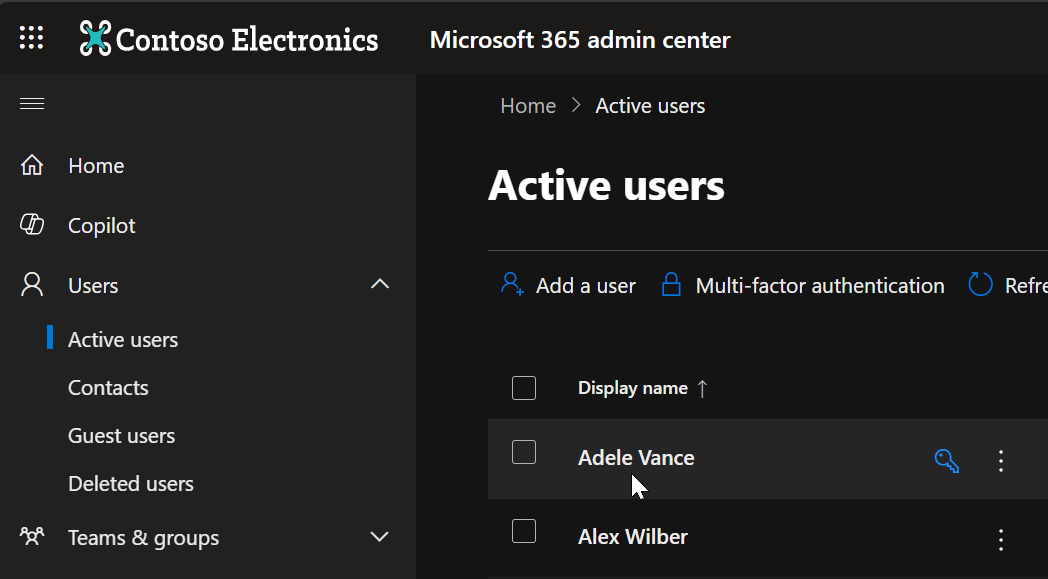
Task: Sort by the Display name column header
Action: (633, 388)
